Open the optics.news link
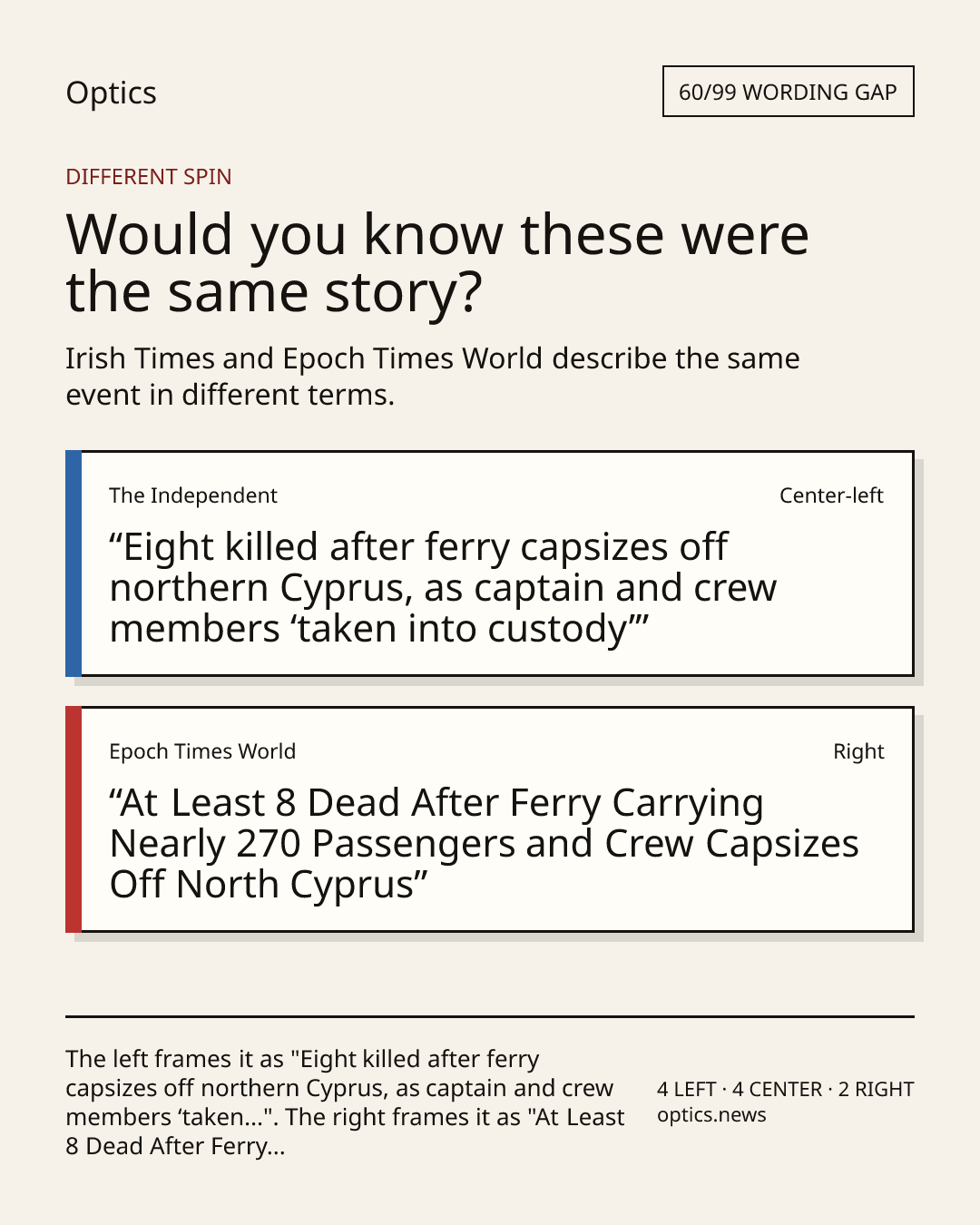 click(x=711, y=1115)
